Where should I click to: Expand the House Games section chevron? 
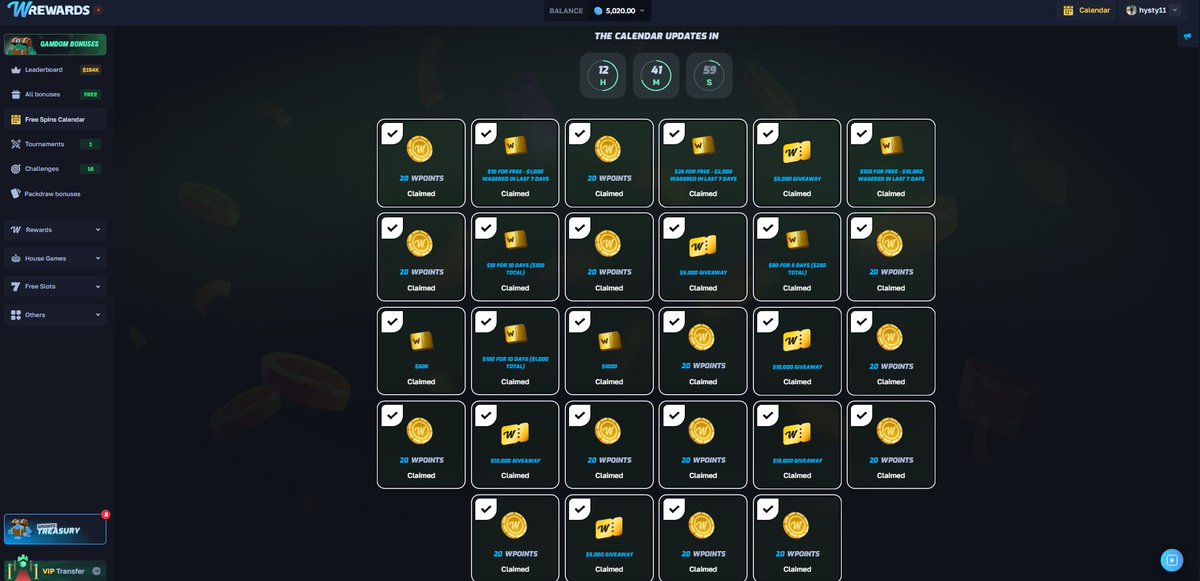coord(98,258)
